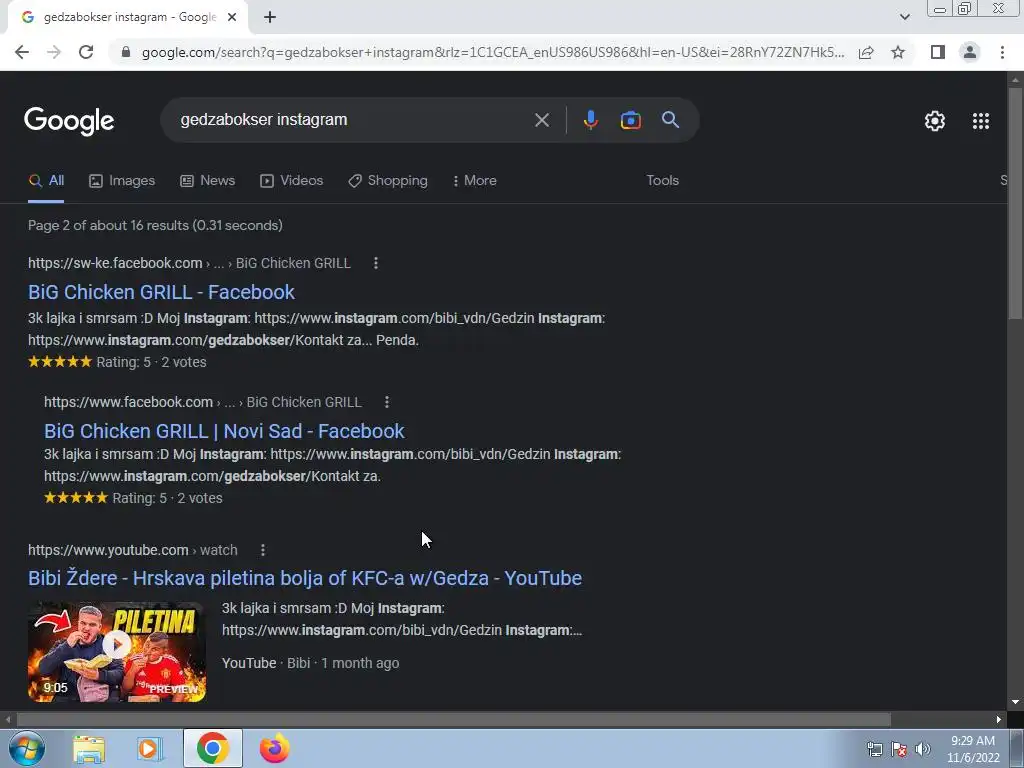This screenshot has width=1024, height=768.
Task: Open a new browser tab
Action: pyautogui.click(x=270, y=17)
